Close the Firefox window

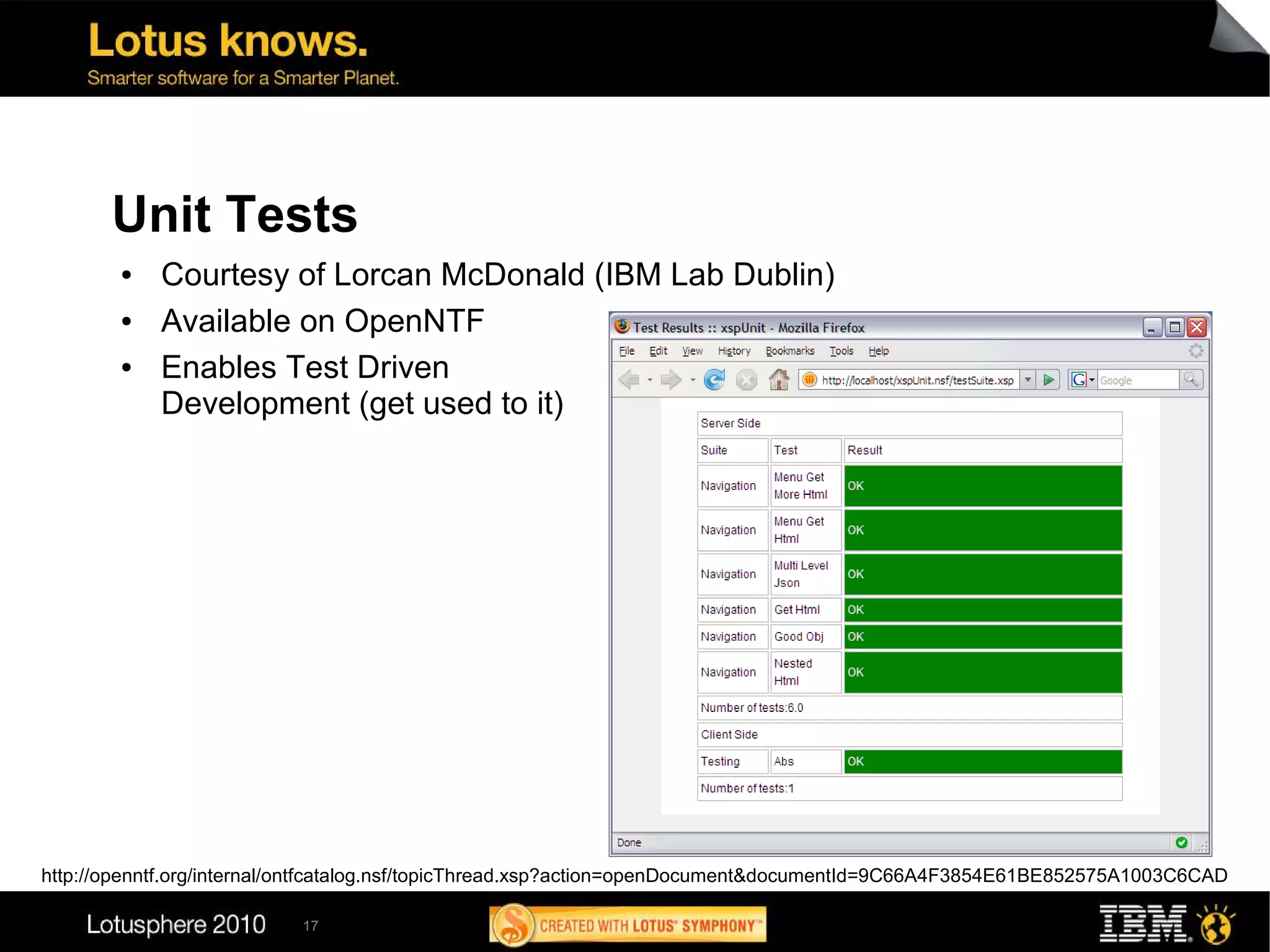(x=1197, y=327)
